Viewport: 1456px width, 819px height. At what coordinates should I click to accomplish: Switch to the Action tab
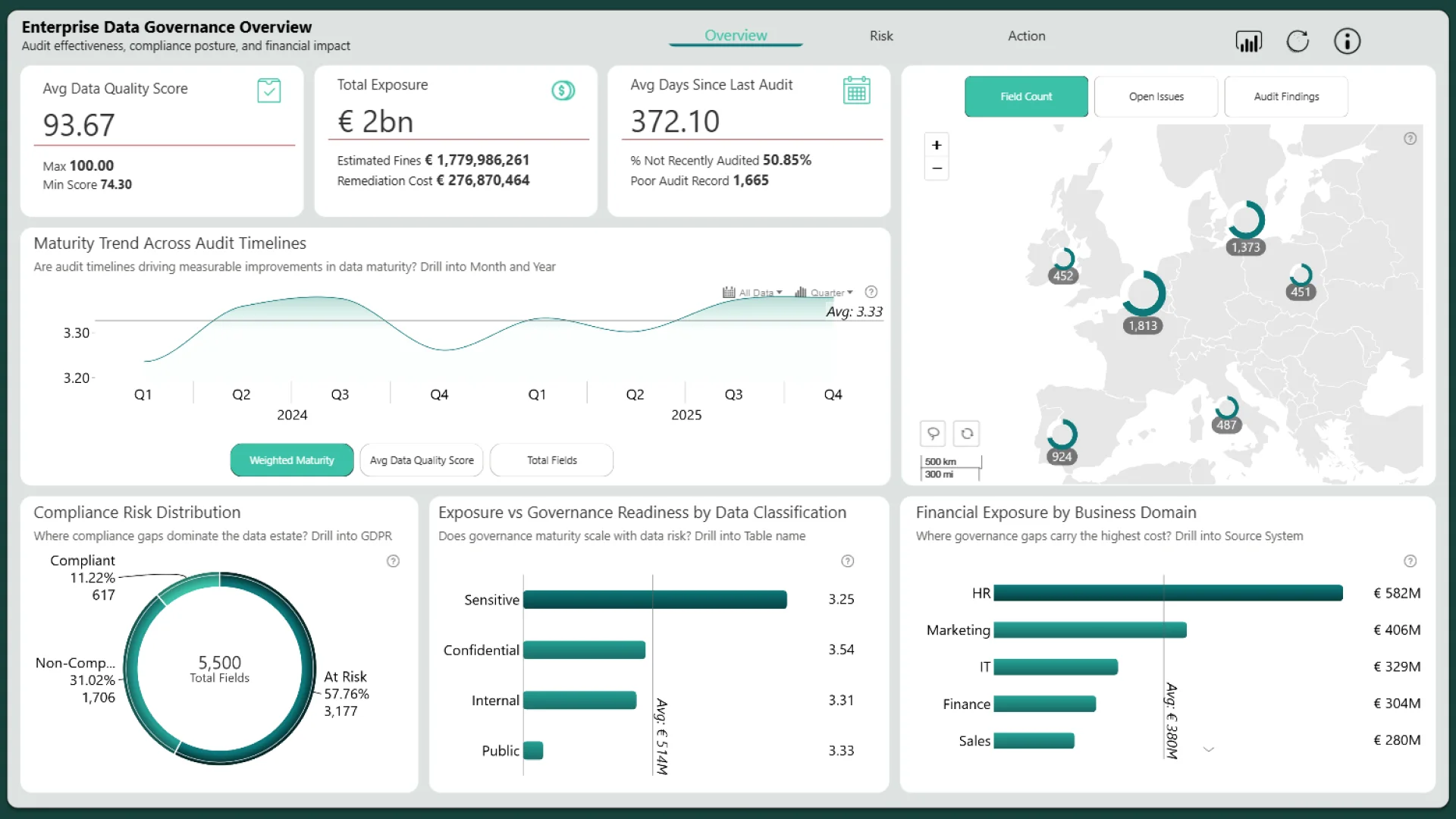[1026, 36]
